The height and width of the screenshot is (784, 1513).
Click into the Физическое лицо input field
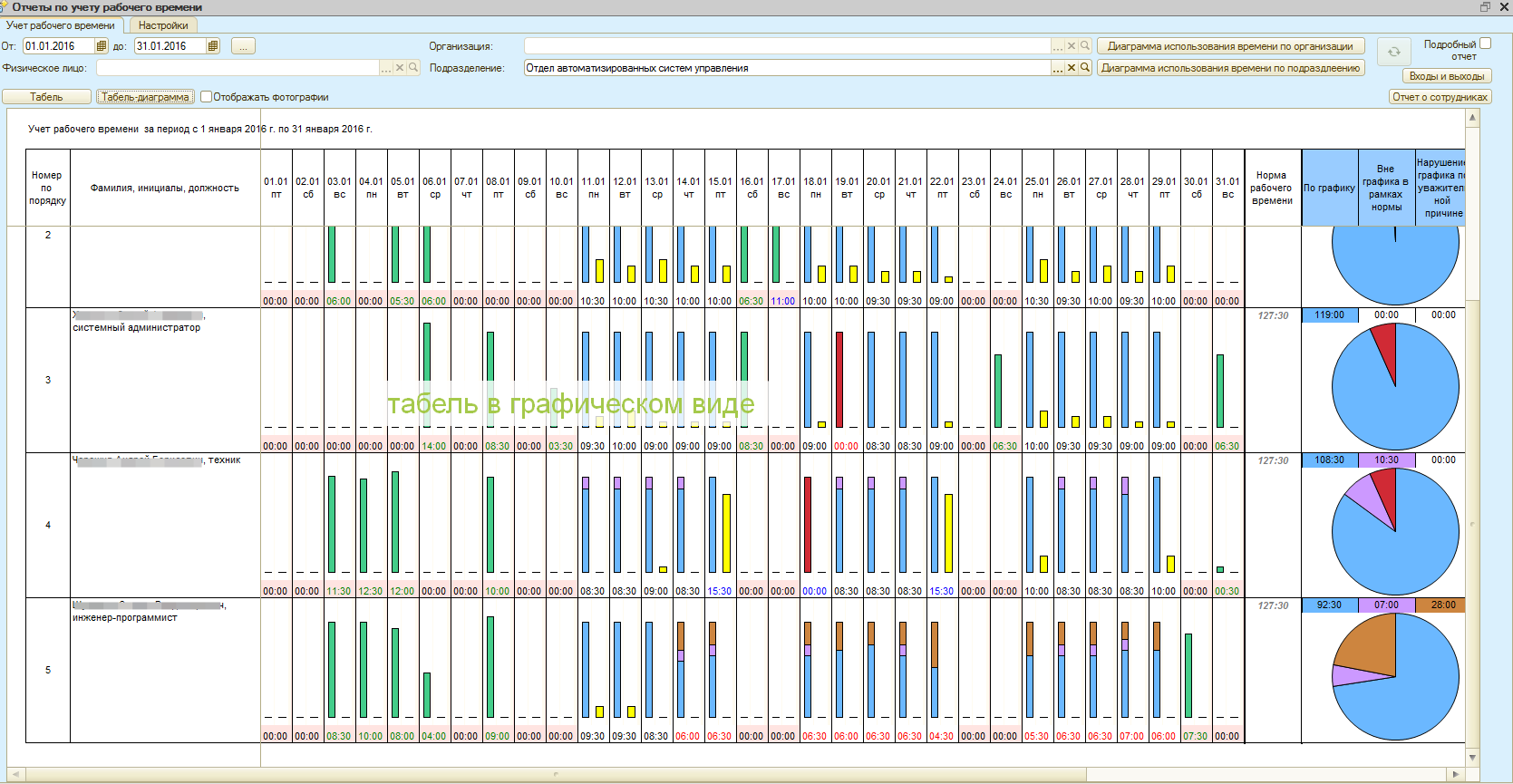click(238, 68)
